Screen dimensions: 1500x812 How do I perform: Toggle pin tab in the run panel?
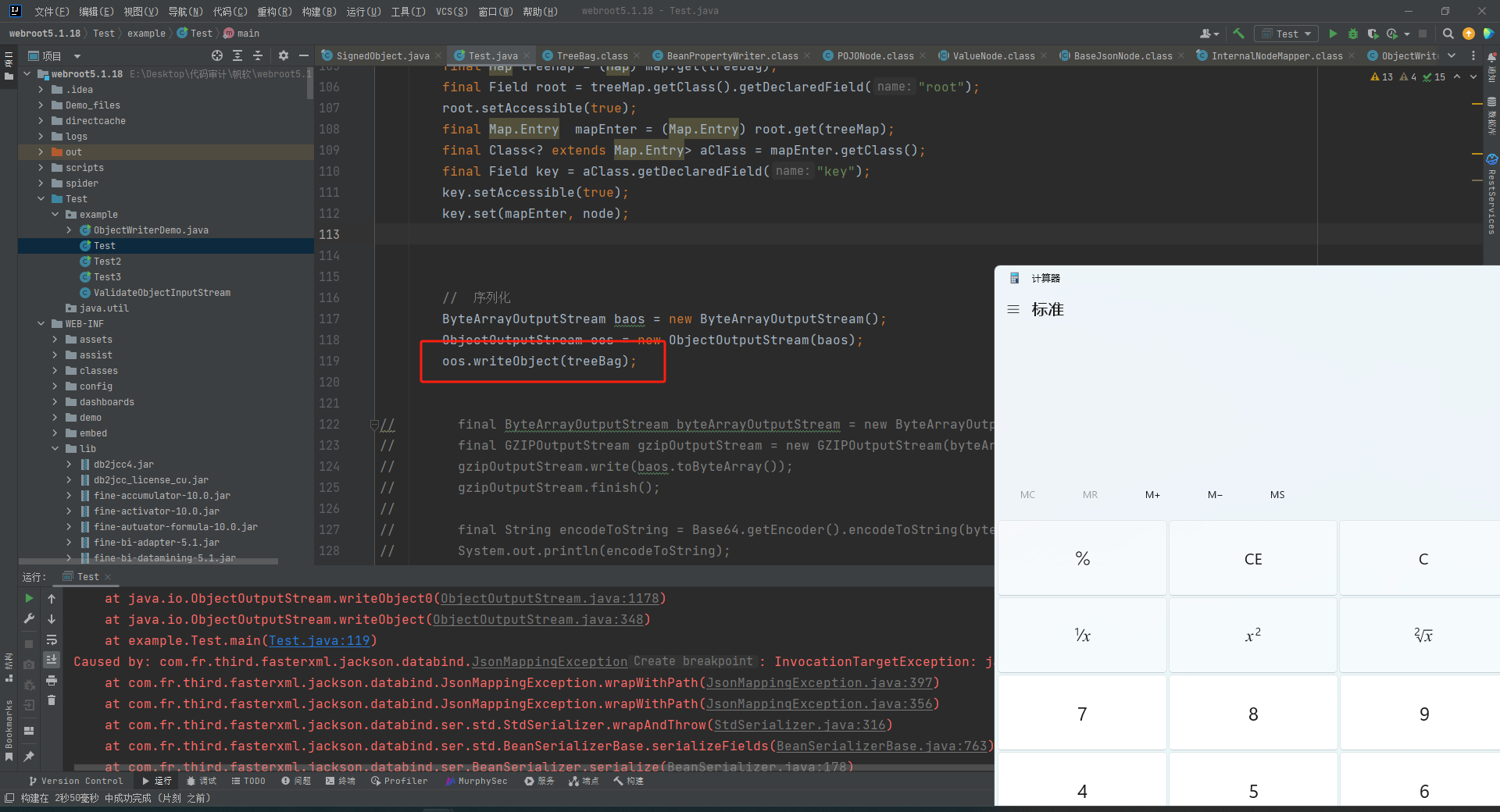(x=29, y=756)
